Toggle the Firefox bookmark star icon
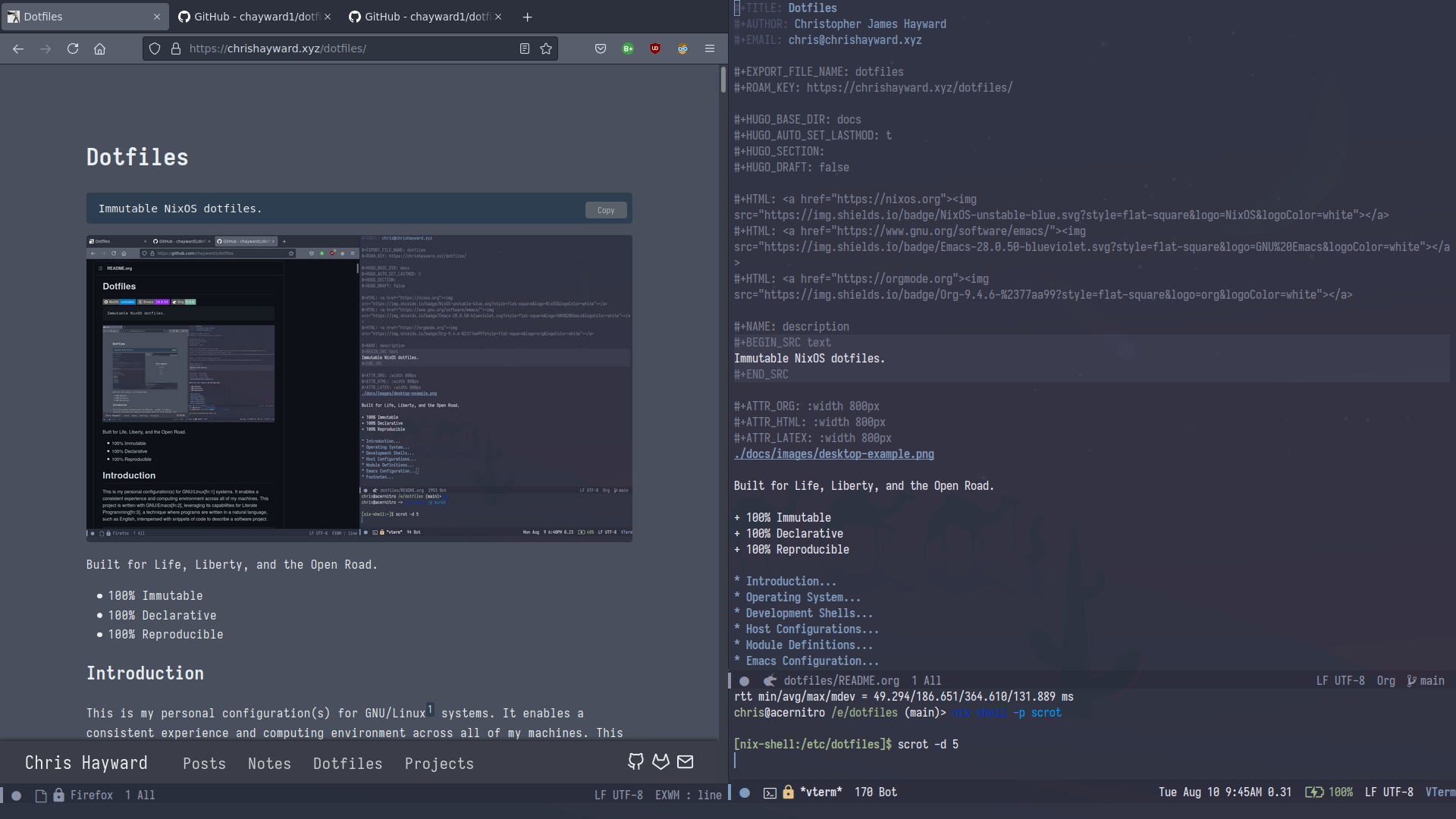 547,48
